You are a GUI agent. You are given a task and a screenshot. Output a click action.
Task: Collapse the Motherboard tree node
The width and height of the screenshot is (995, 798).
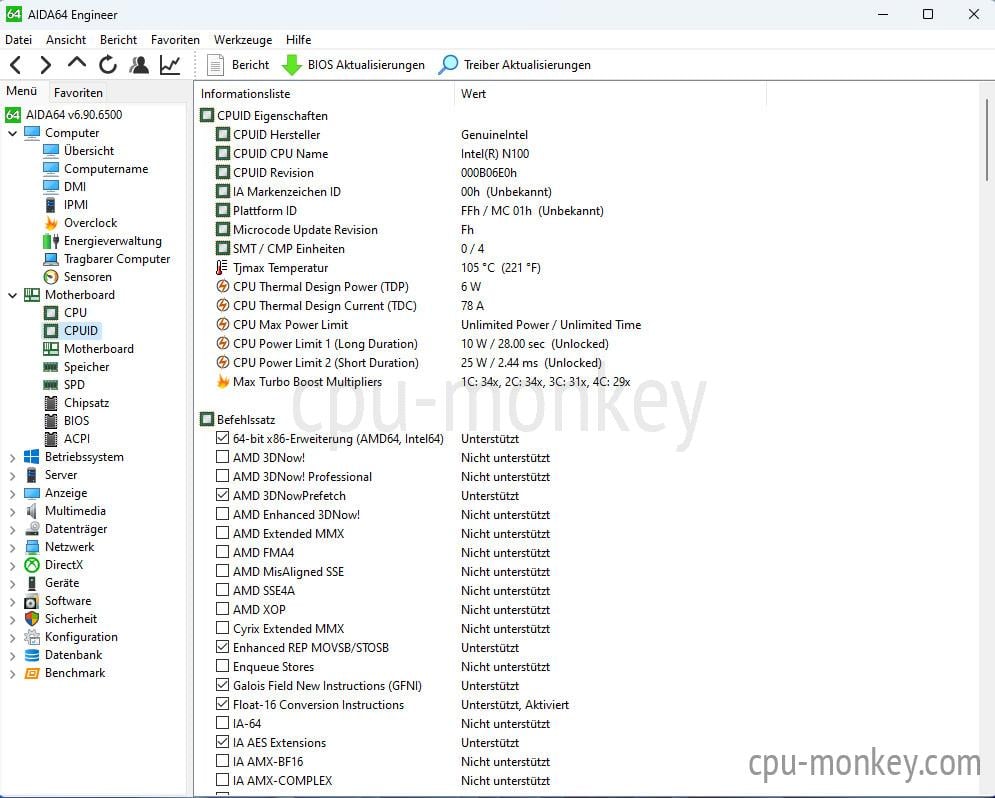pos(13,295)
